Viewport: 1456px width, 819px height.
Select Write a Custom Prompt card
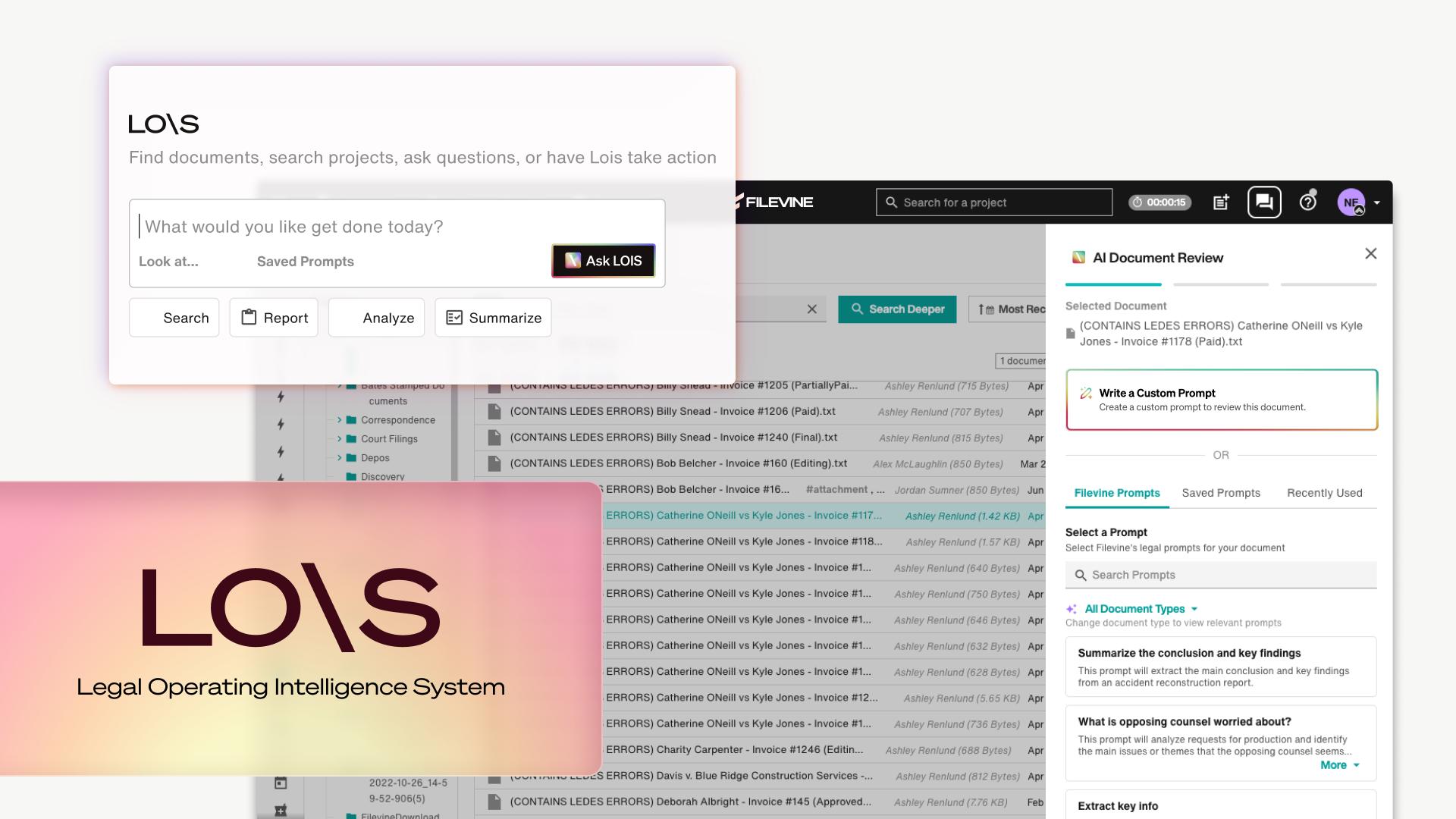[x=1221, y=400]
